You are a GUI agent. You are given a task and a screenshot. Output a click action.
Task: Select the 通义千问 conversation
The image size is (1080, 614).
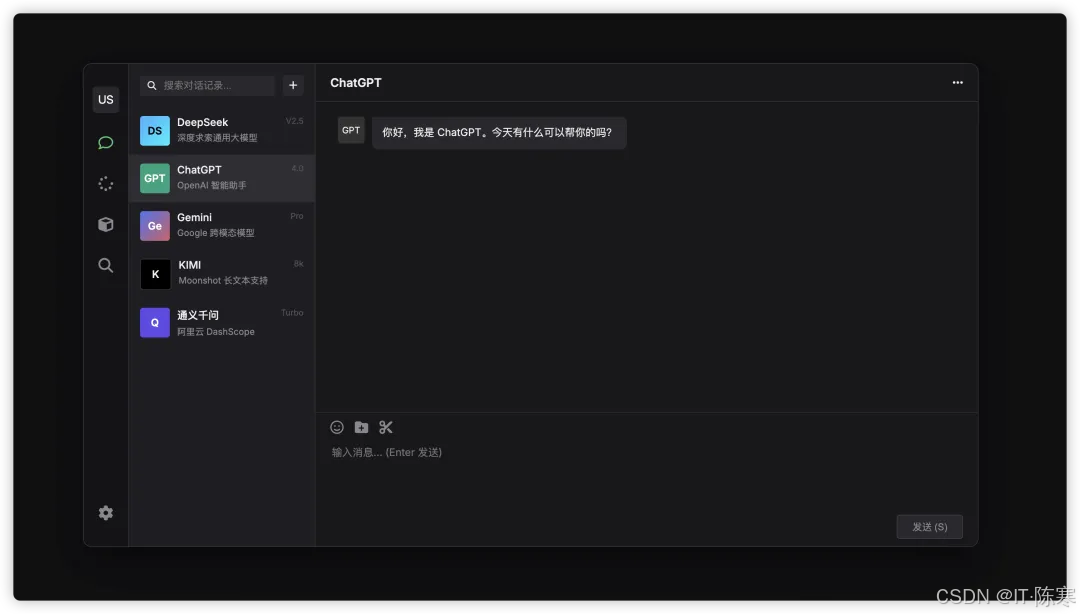tap(222, 323)
